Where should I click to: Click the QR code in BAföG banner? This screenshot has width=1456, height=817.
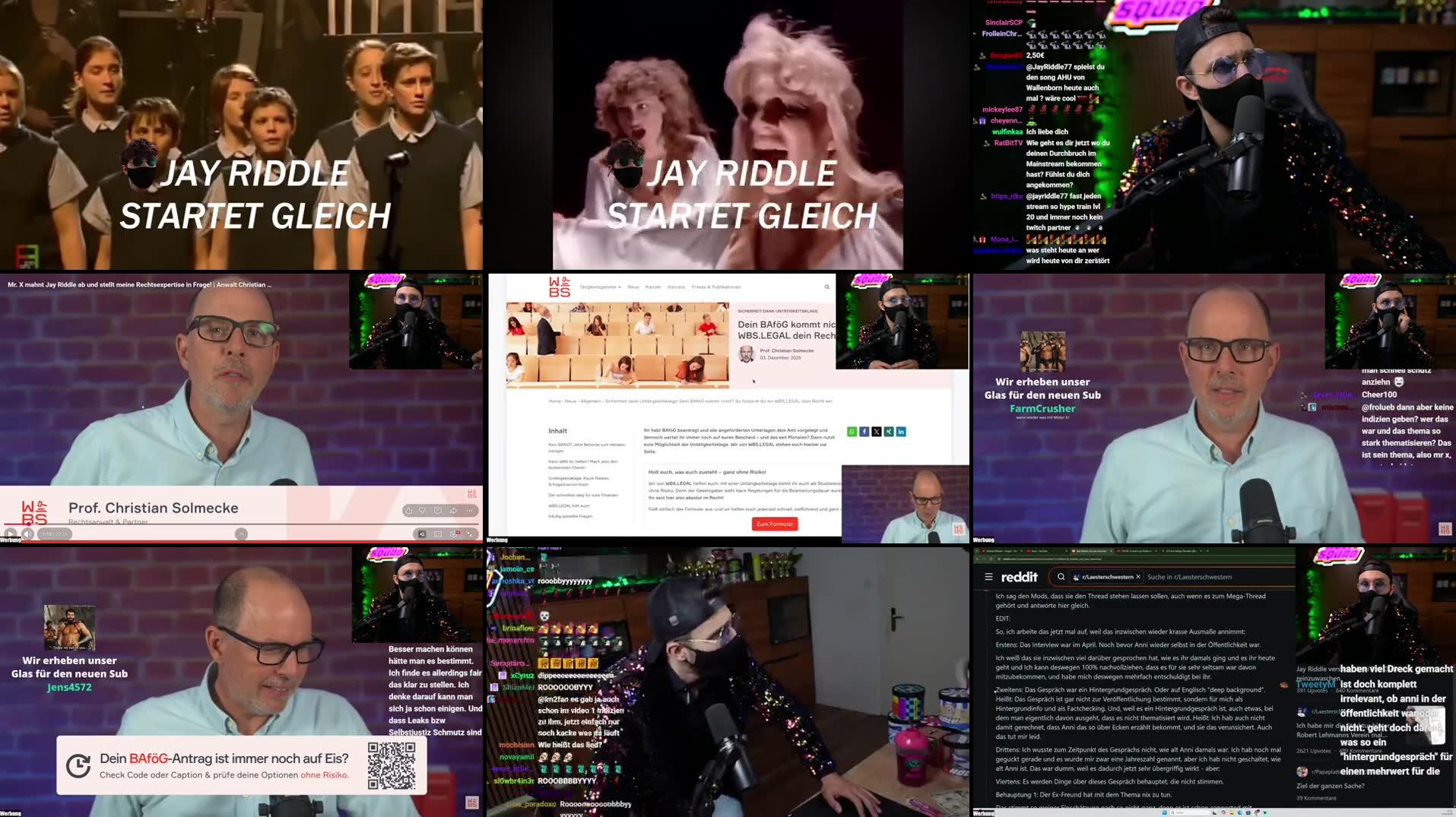click(392, 765)
